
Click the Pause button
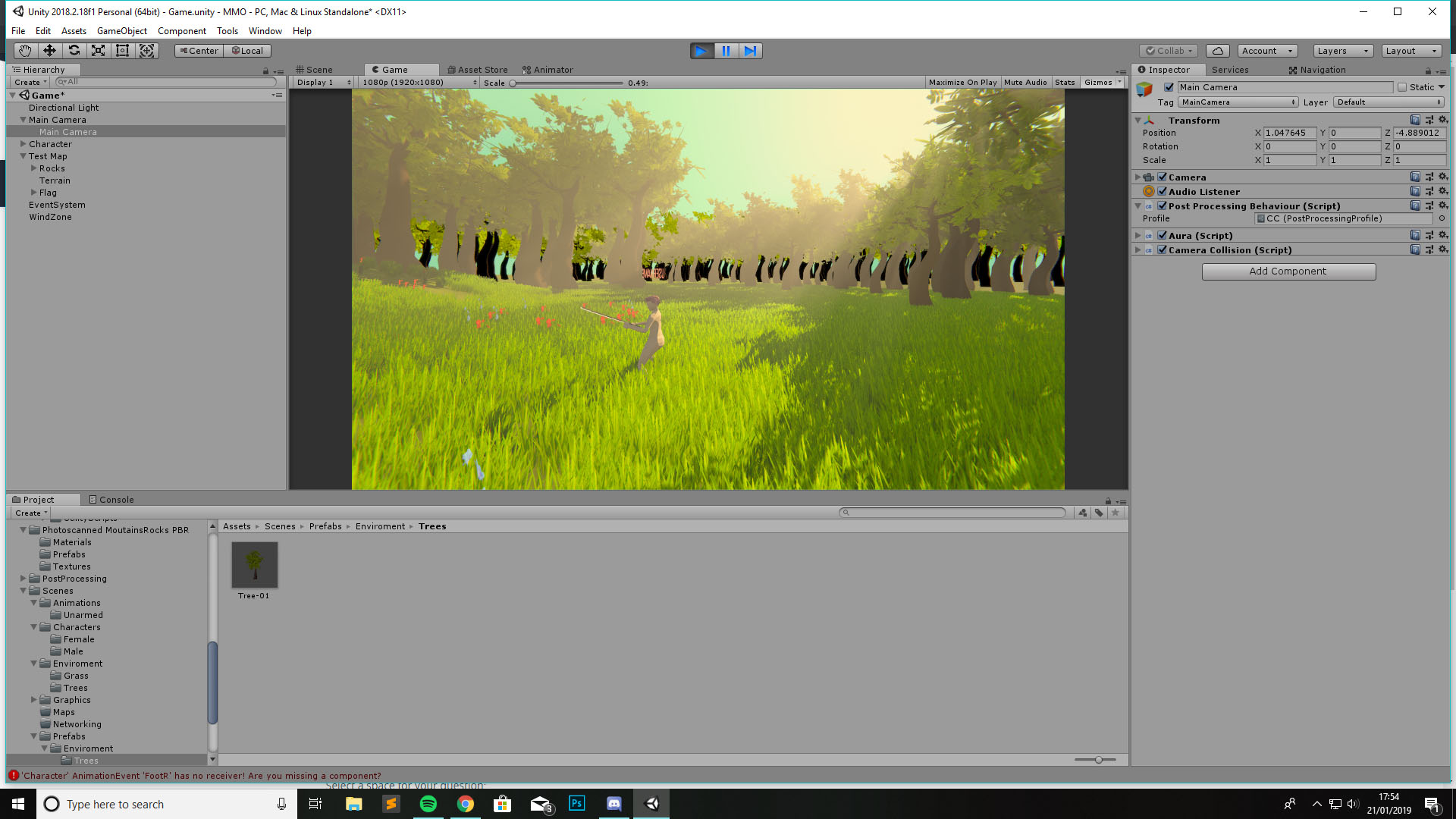click(726, 51)
